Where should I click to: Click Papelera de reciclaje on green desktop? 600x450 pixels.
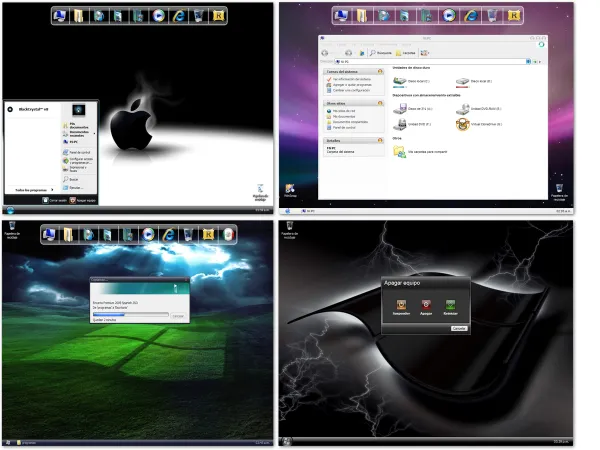pos(12,230)
